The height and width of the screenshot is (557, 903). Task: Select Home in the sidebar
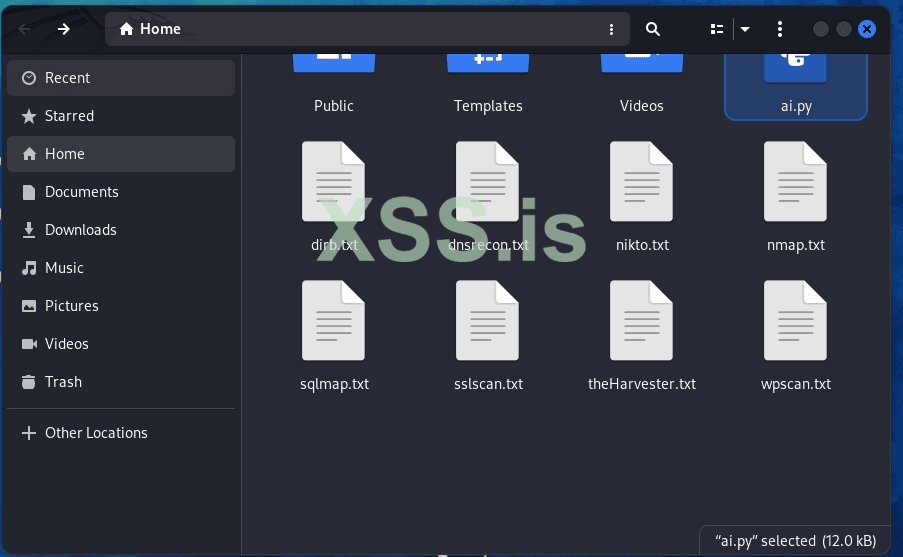[x=121, y=154]
